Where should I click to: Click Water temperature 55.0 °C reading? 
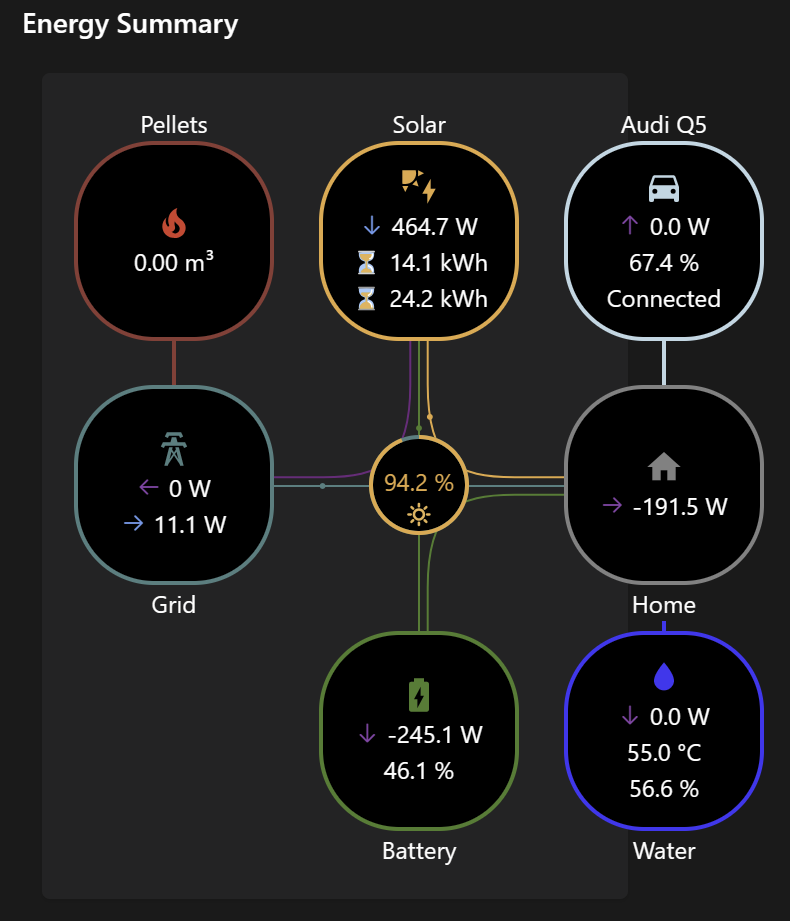[x=664, y=753]
